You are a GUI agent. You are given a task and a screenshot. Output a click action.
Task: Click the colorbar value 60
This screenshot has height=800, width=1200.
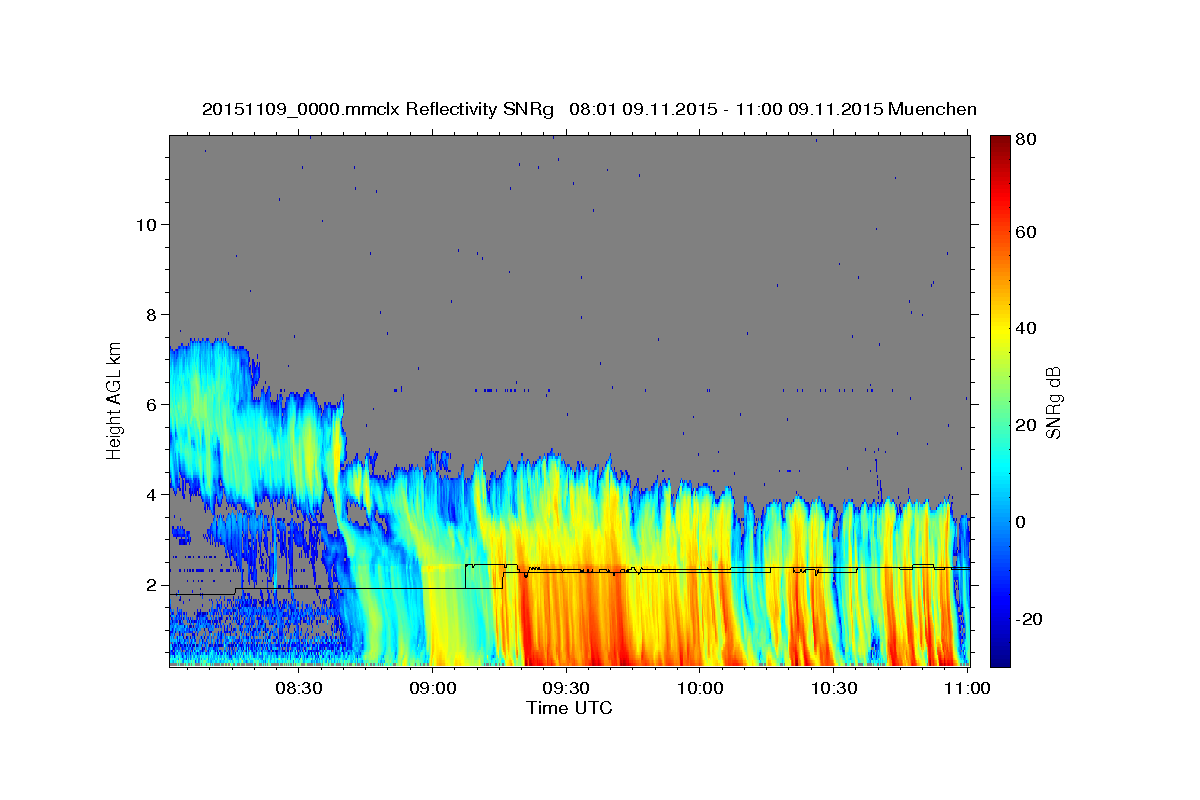point(1025,232)
